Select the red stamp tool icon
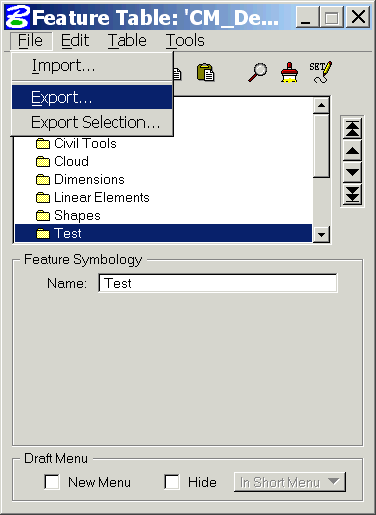Viewport: 376px width, 515px height. click(x=289, y=72)
